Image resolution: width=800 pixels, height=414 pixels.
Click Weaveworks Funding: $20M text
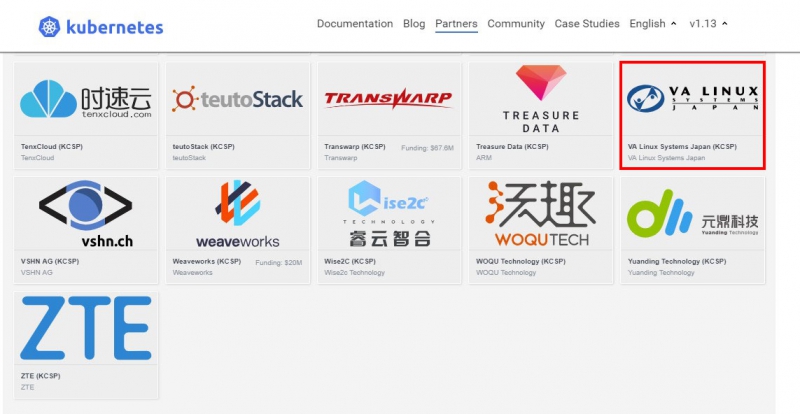(x=279, y=263)
